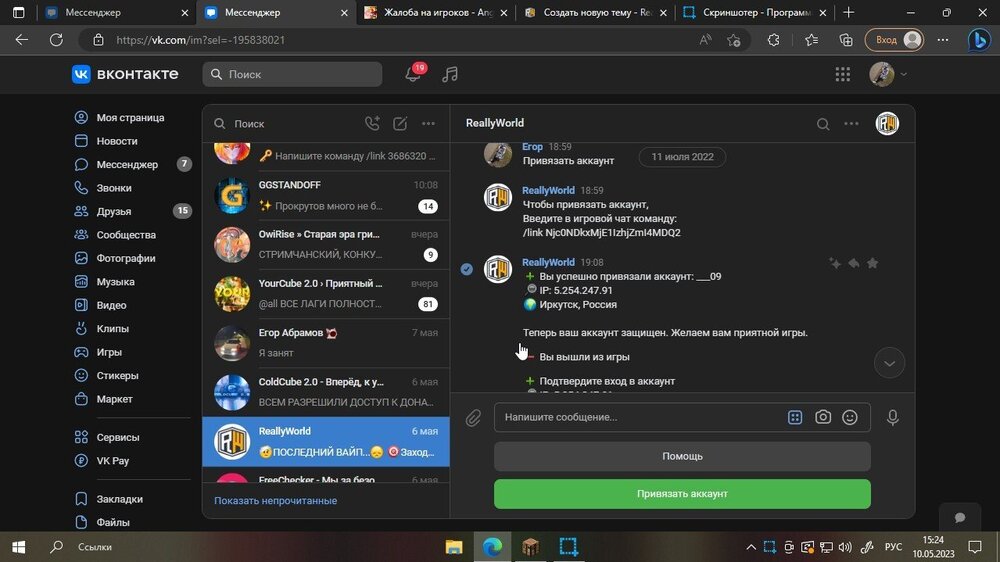
Task: Open Звонки in the sidebar
Action: click(114, 188)
